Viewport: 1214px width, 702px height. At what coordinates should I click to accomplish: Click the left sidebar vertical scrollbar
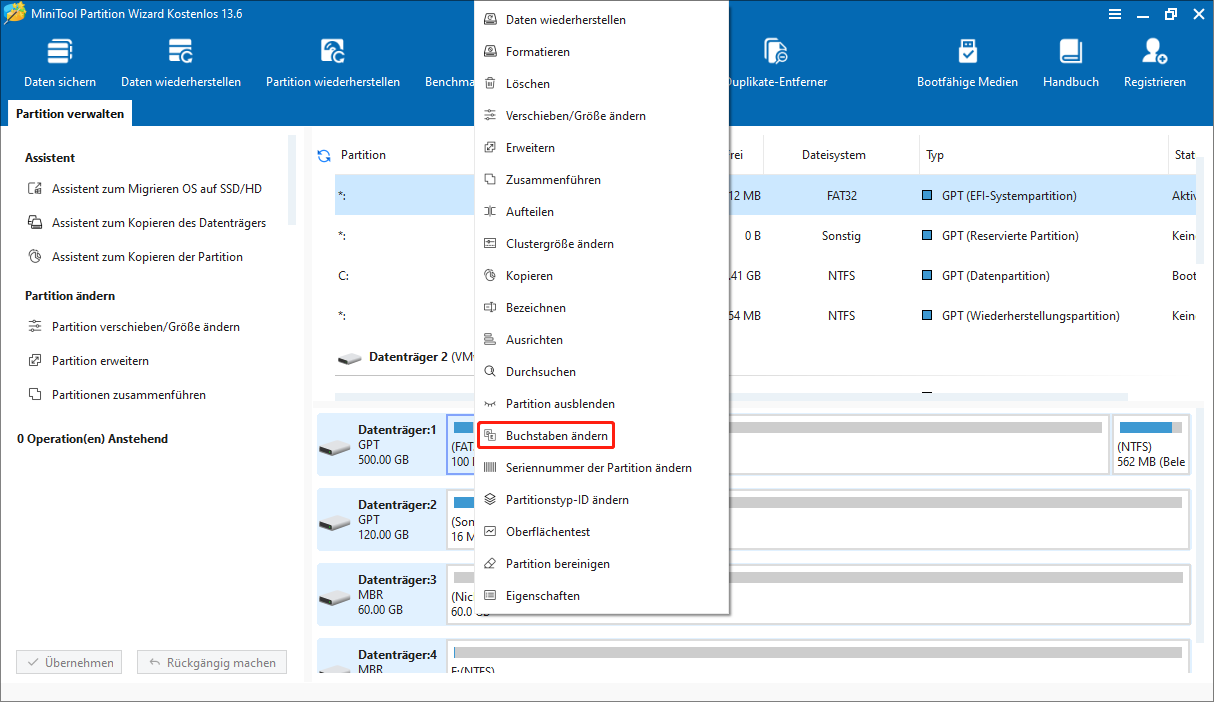293,180
